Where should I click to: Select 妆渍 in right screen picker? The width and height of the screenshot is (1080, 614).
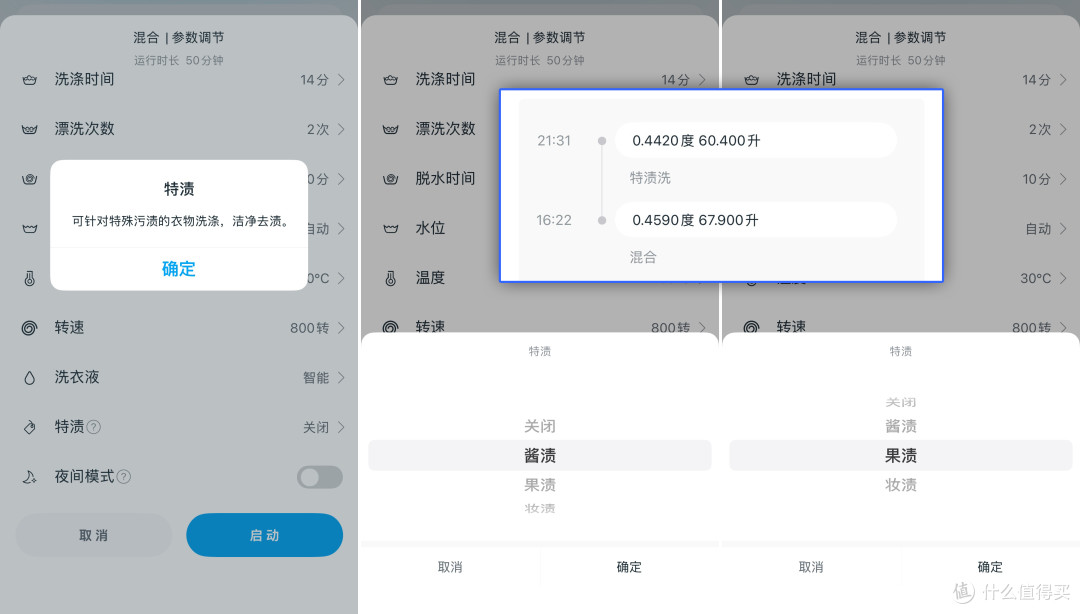pos(901,485)
